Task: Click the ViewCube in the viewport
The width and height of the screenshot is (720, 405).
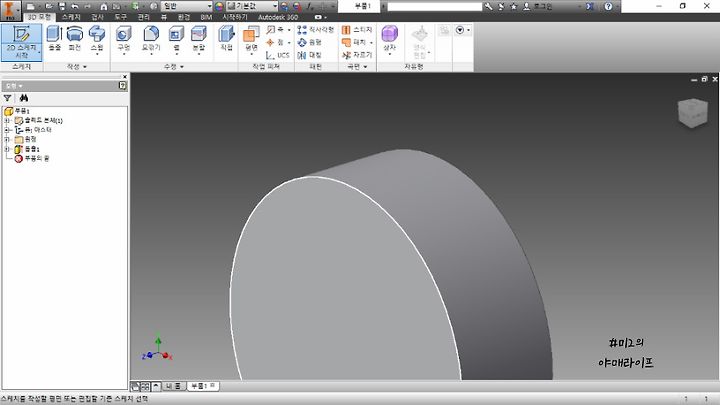Action: coord(692,112)
